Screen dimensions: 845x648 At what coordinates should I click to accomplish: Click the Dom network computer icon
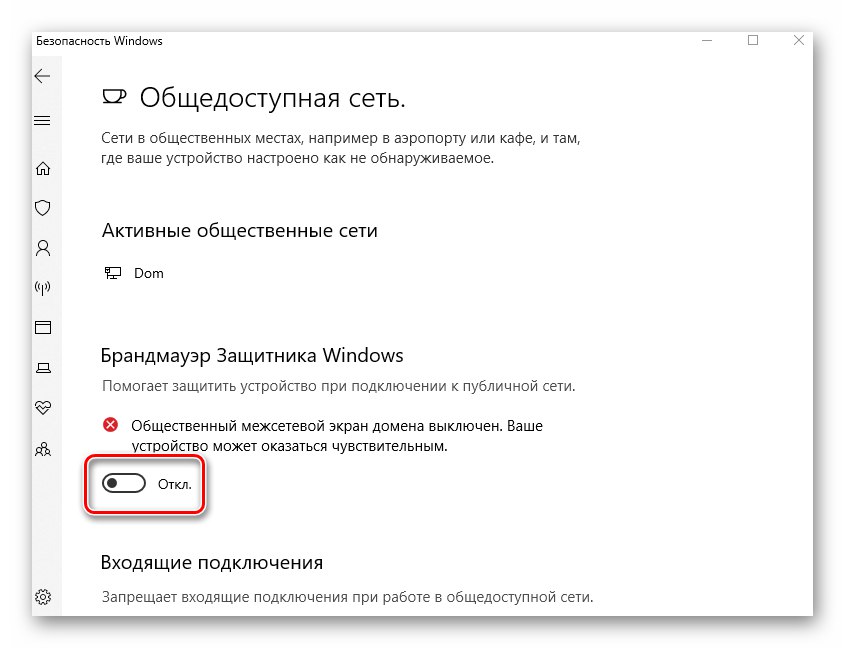113,273
